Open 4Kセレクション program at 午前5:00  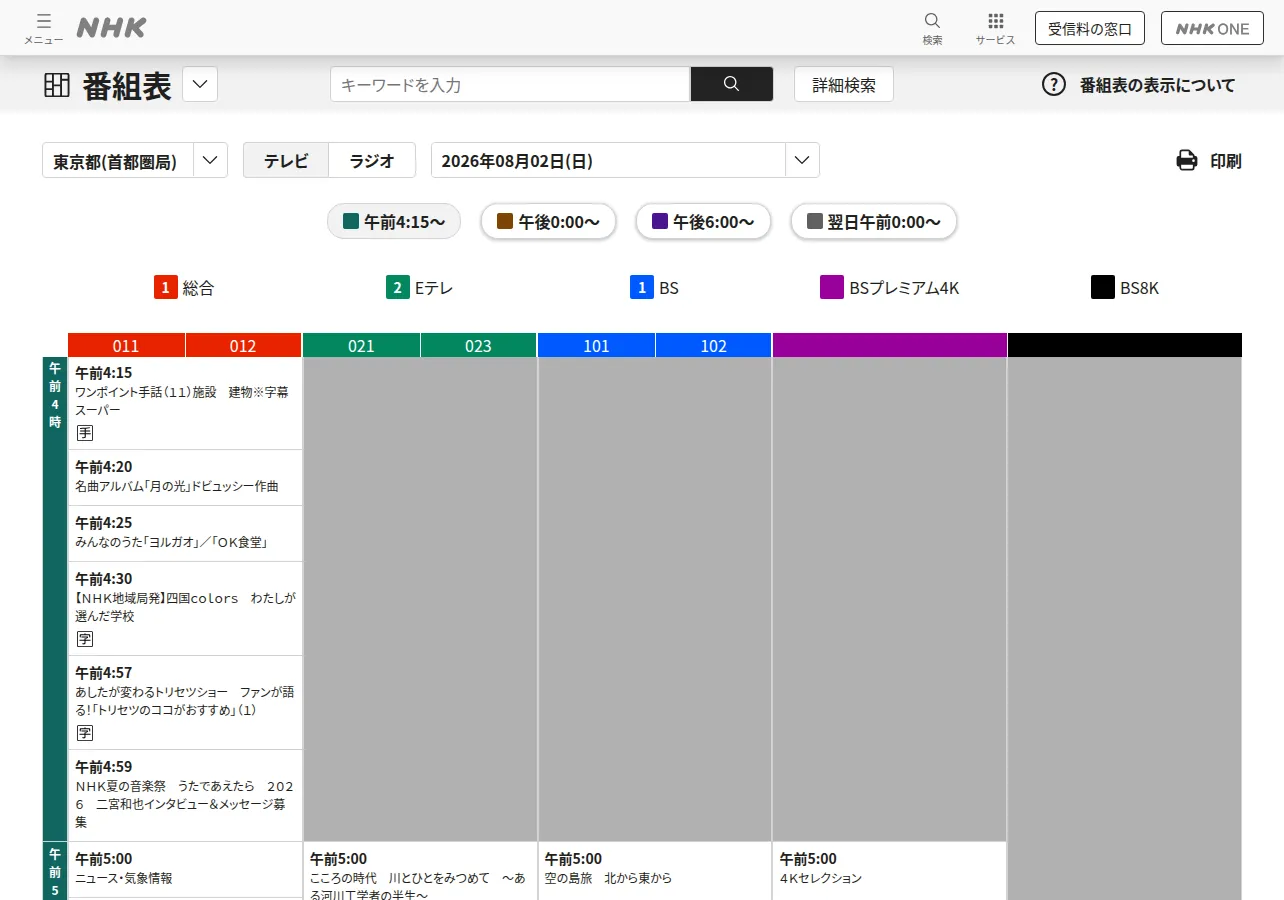890,871
